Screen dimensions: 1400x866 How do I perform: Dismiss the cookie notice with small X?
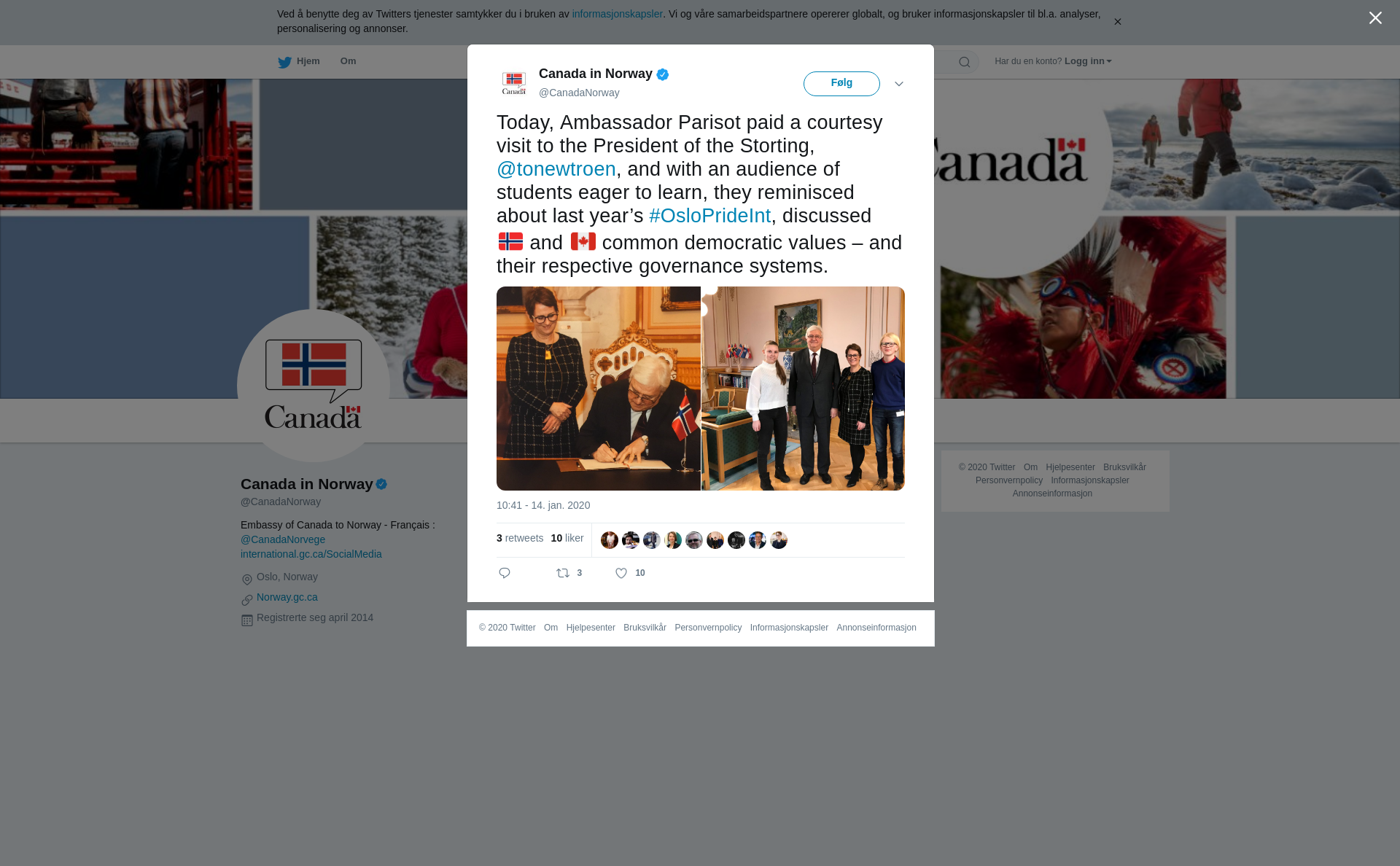tap(1117, 22)
